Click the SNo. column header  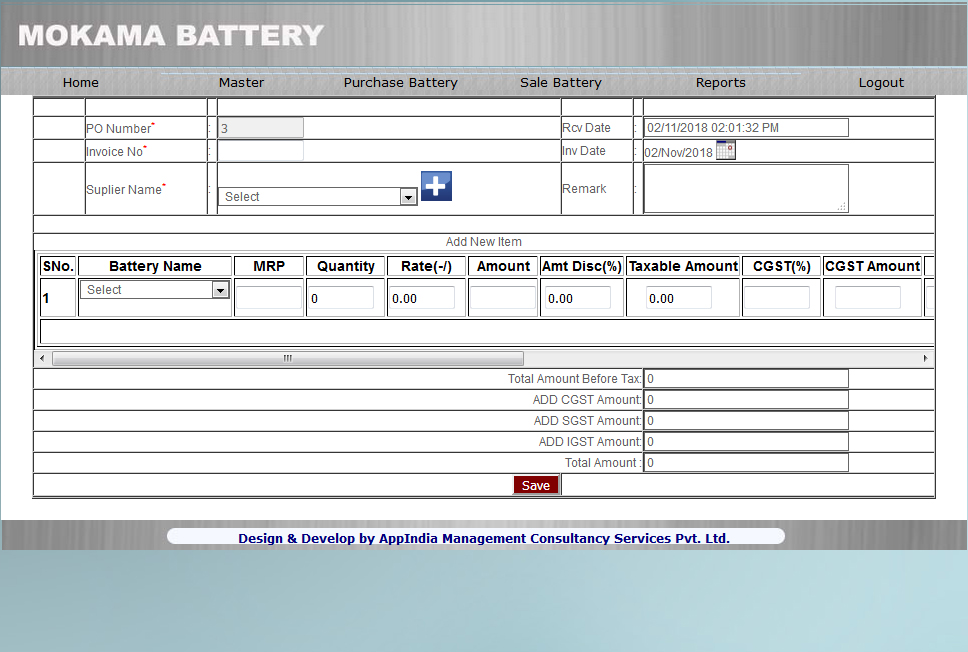[x=58, y=266]
